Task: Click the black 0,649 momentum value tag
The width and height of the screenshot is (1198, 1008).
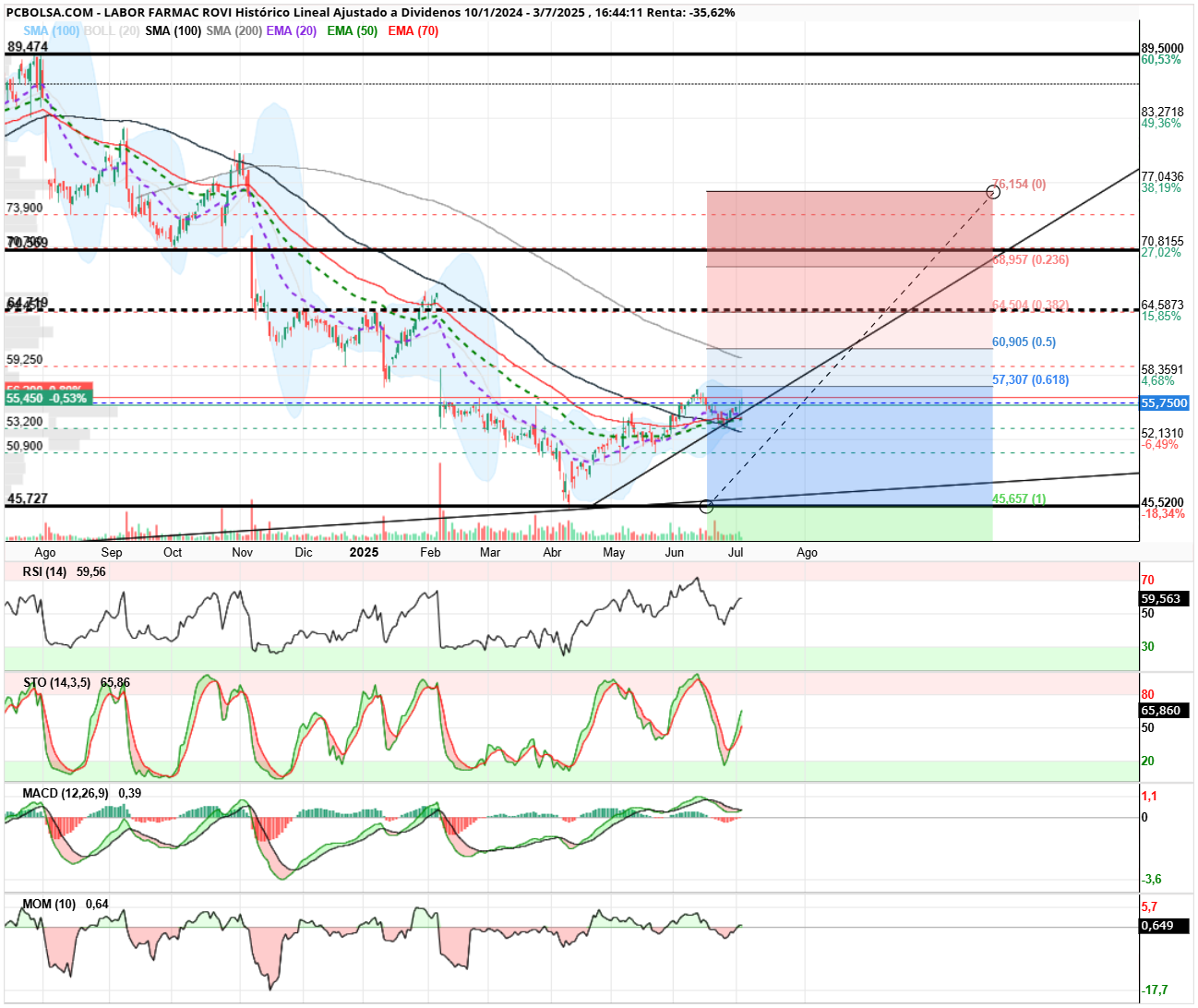Action: coord(1165,925)
